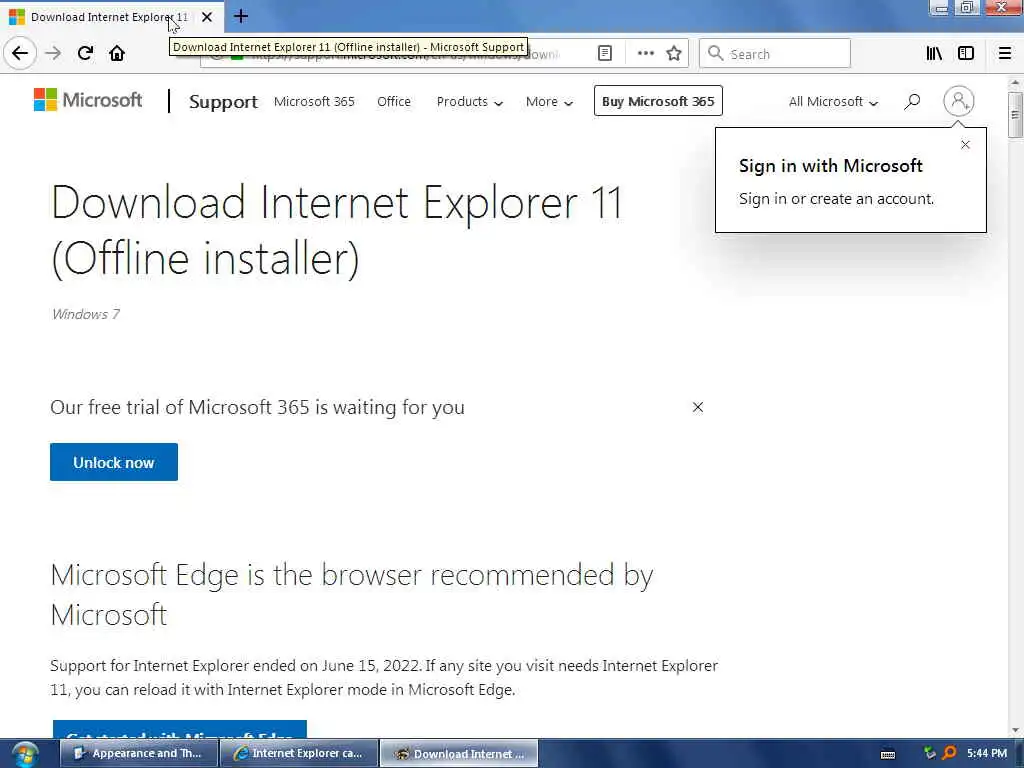Open the Firefox hamburger menu
This screenshot has width=1024, height=768.
pos(1005,54)
